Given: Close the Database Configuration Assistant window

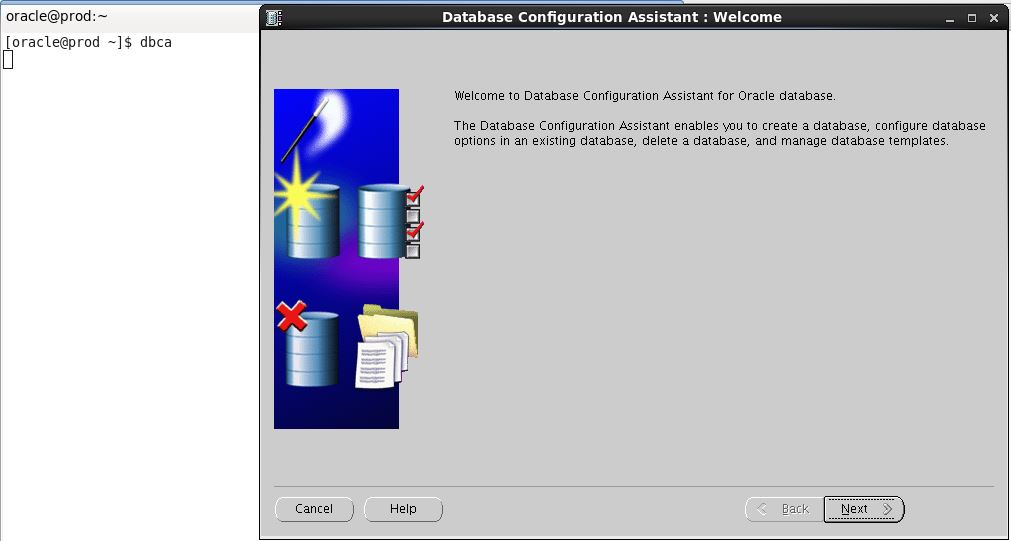Looking at the screenshot, I should (x=994, y=18).
